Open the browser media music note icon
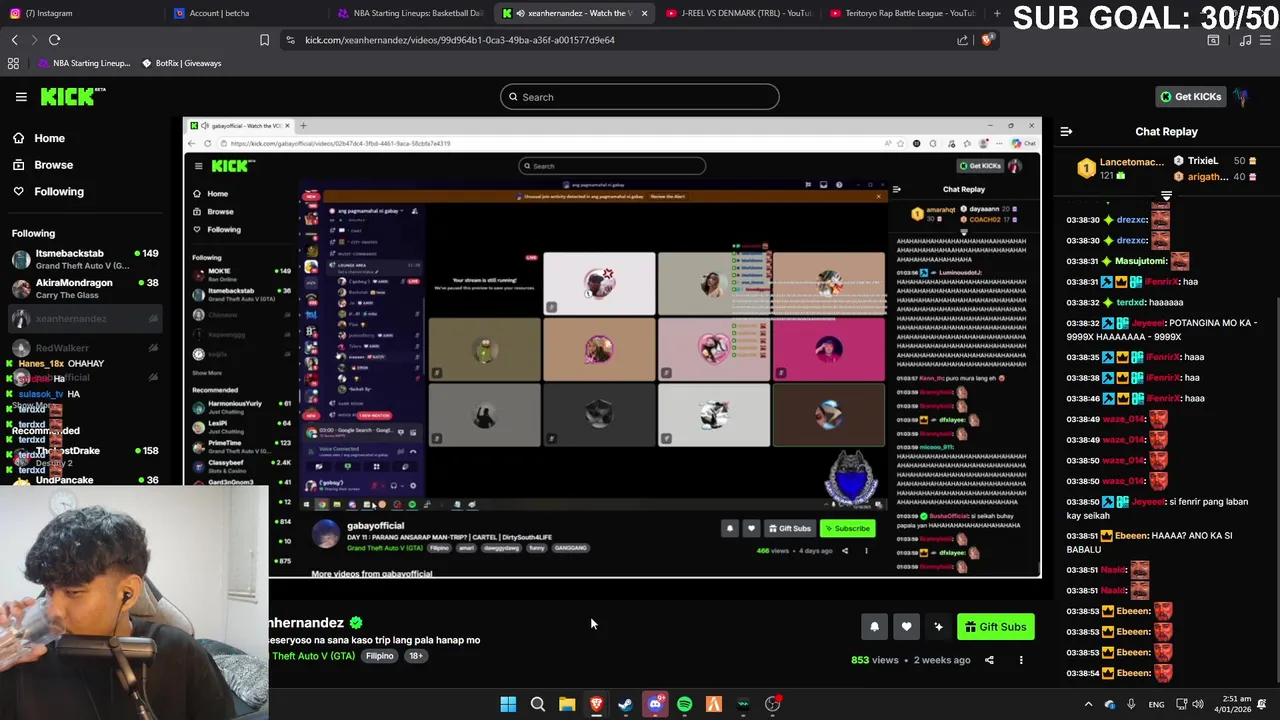The image size is (1280, 720). (x=1245, y=40)
